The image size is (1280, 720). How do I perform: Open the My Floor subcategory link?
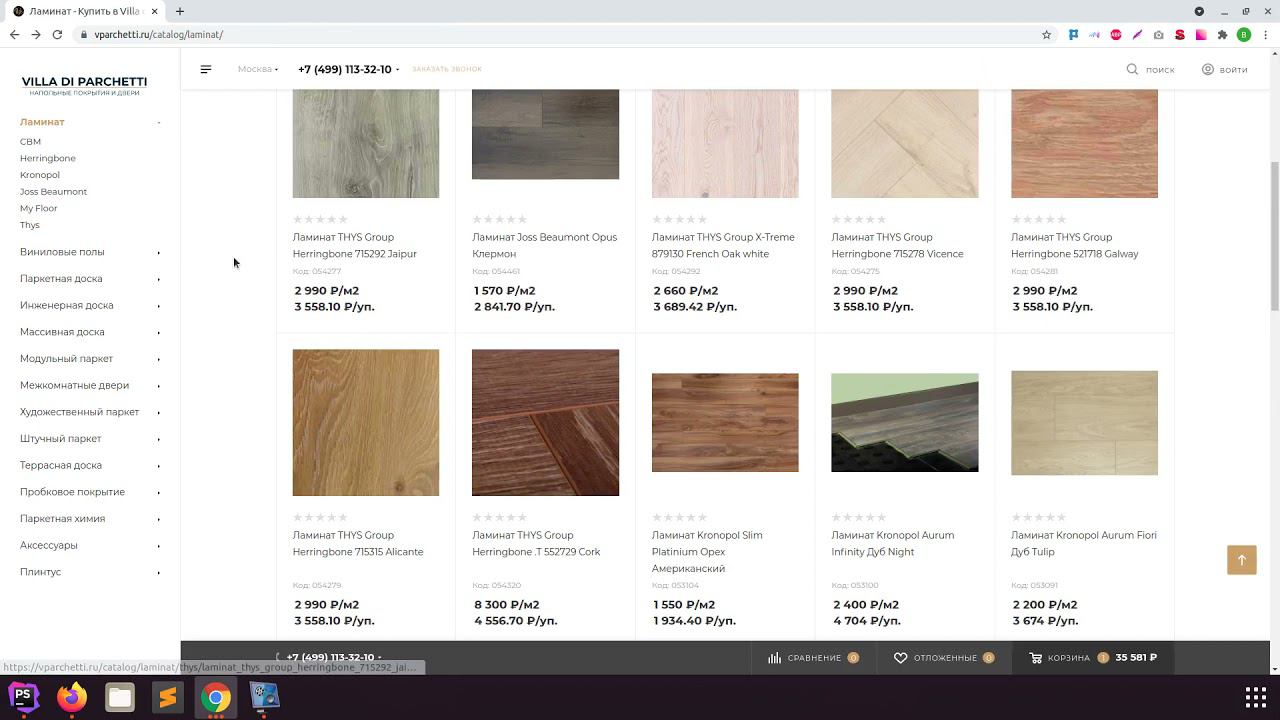tap(39, 208)
